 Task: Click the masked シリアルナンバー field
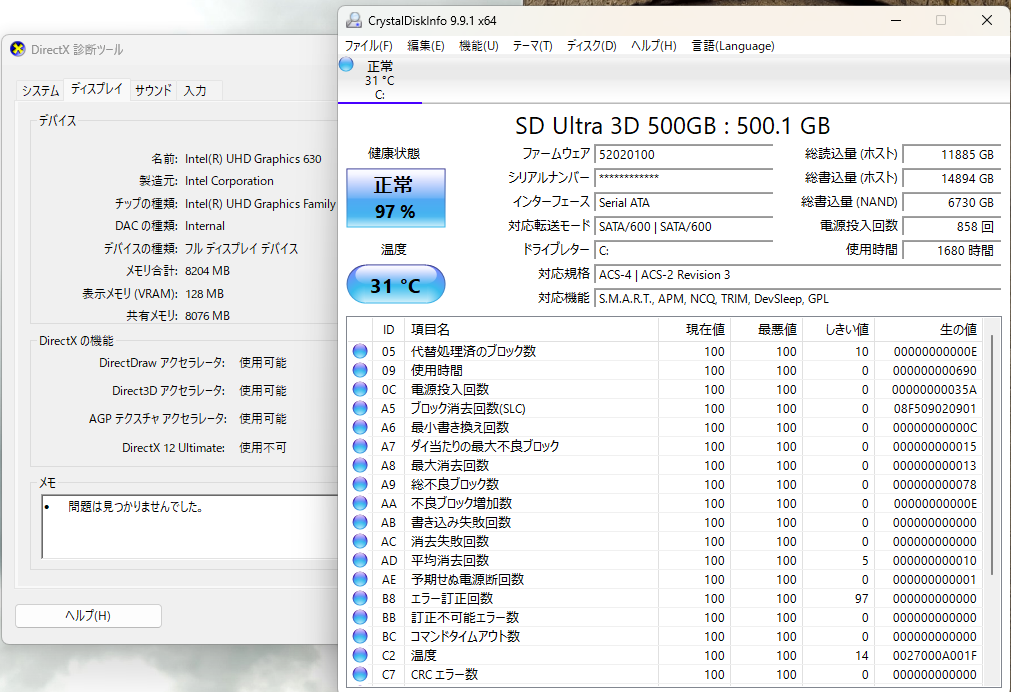click(683, 178)
